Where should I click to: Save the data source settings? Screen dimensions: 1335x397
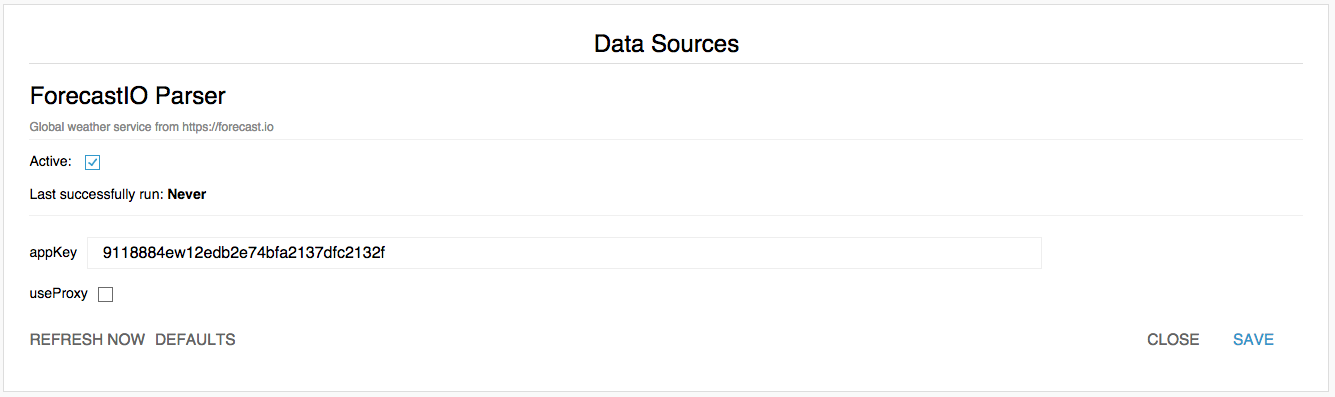click(1253, 340)
